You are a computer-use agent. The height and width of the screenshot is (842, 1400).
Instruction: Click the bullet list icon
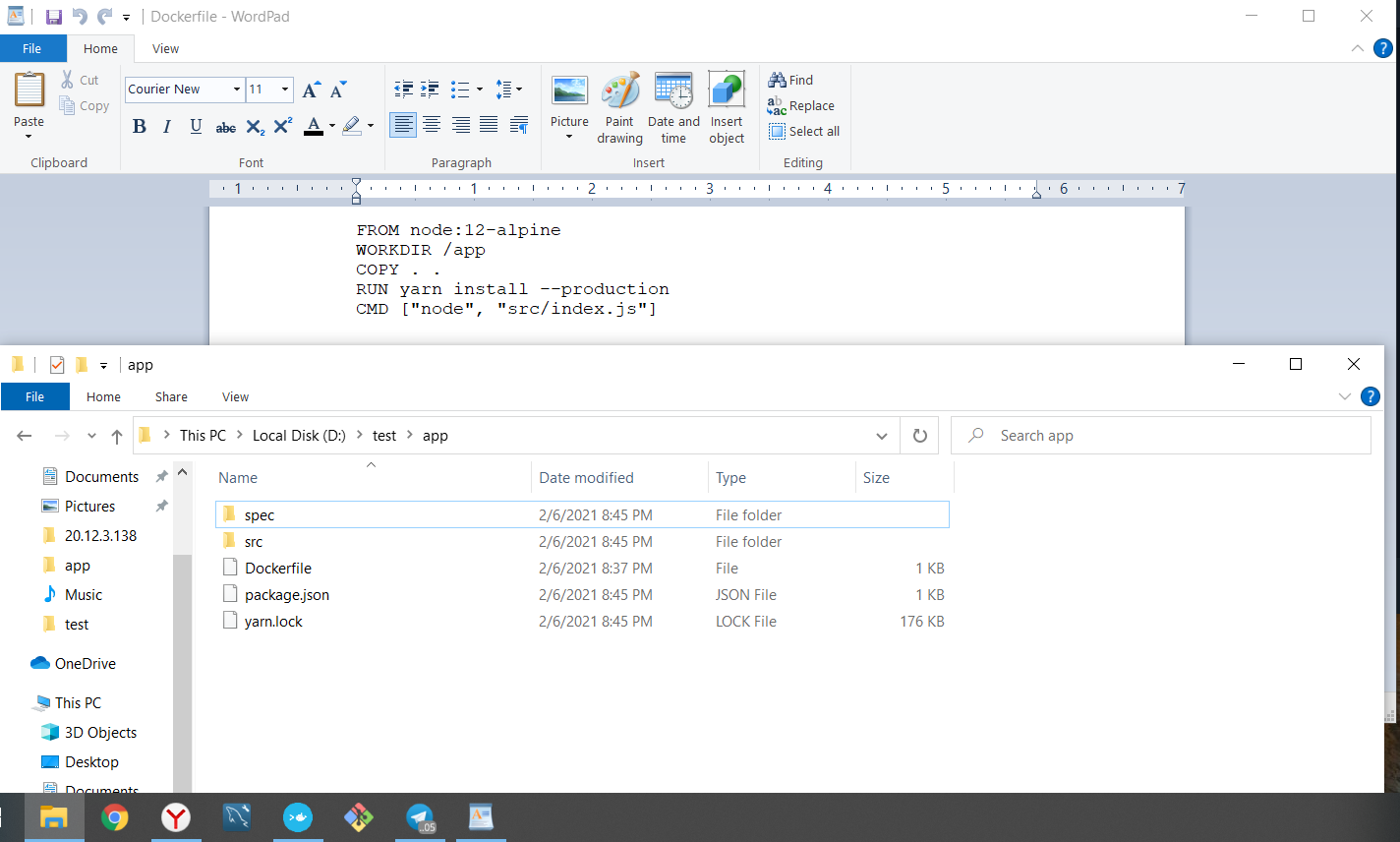[x=459, y=90]
